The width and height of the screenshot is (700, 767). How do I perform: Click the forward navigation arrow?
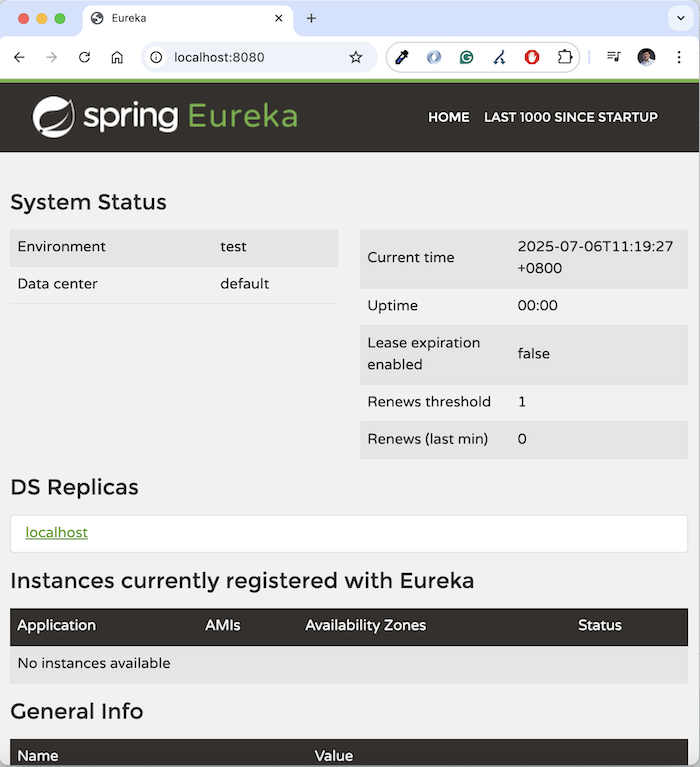51,57
